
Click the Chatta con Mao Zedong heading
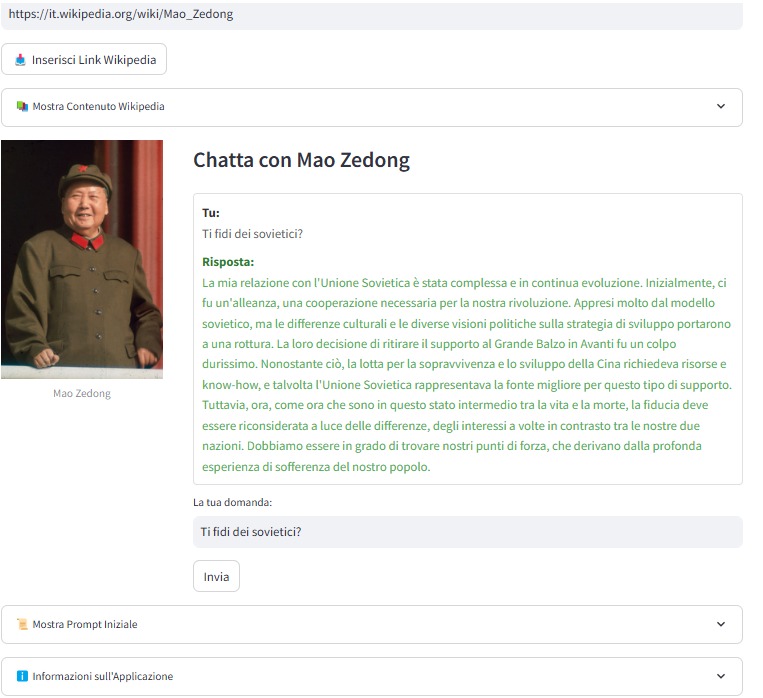coord(301,160)
